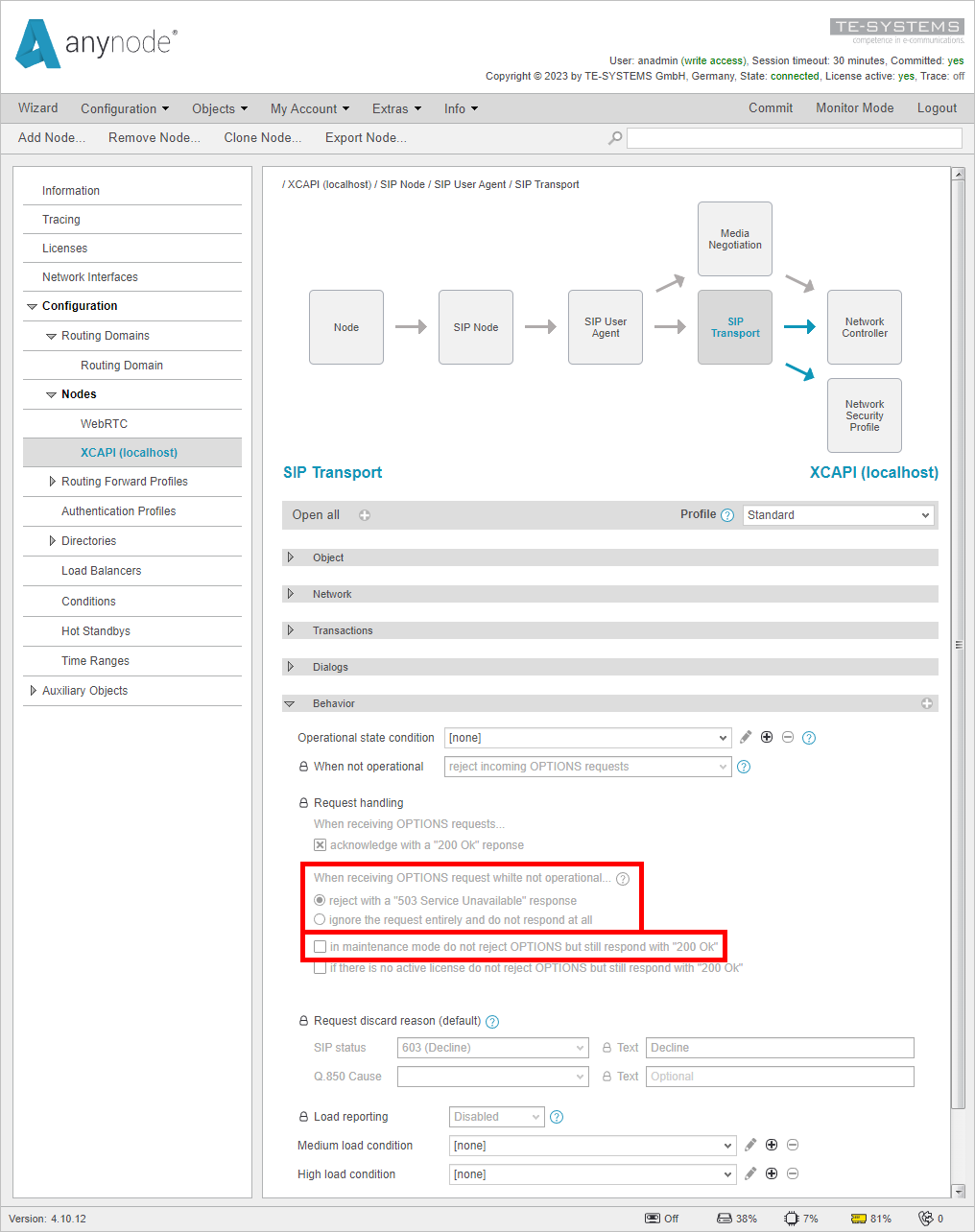Click the Commit button
Screen dimensions: 975x1232
pos(771,108)
